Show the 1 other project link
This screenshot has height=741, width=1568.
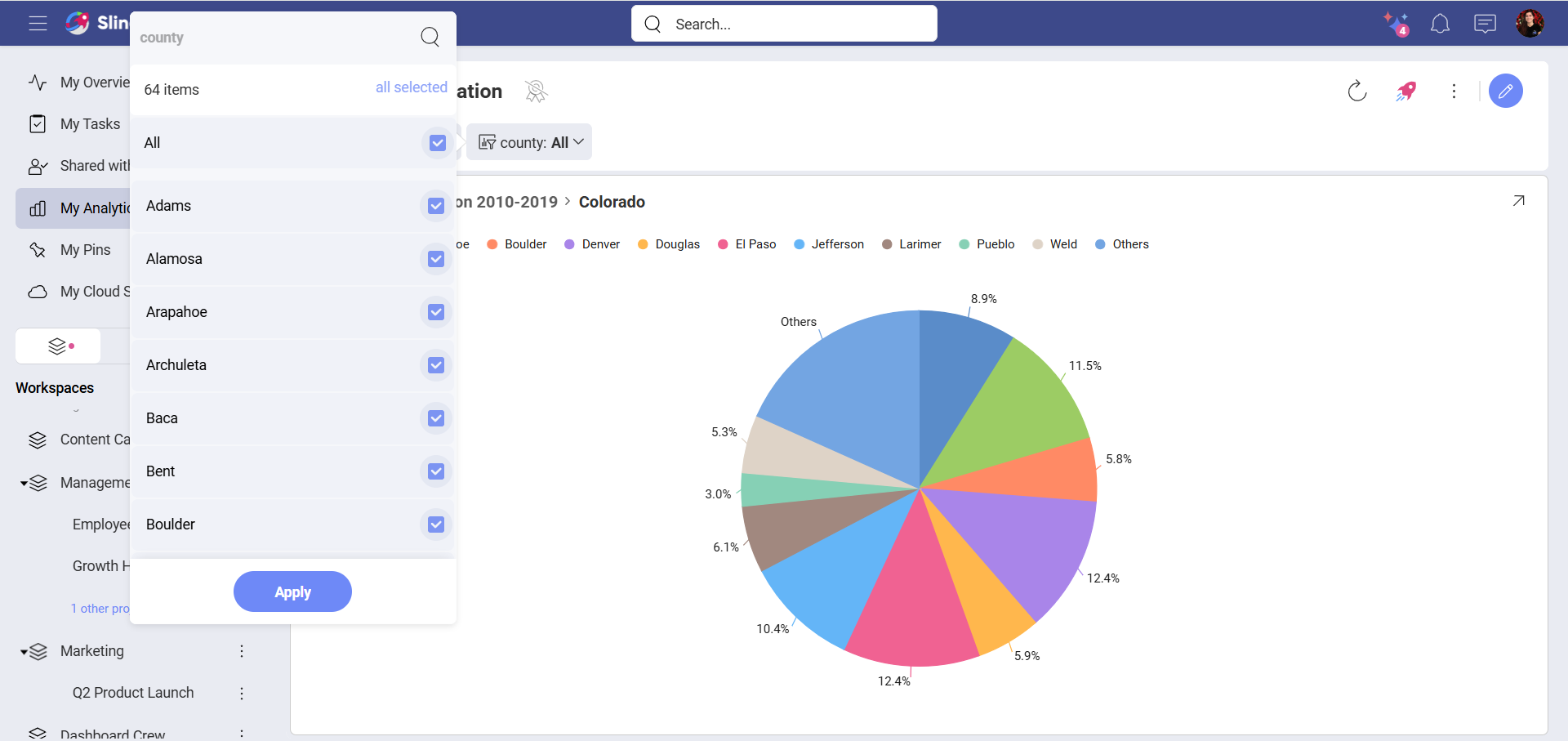[x=100, y=609]
